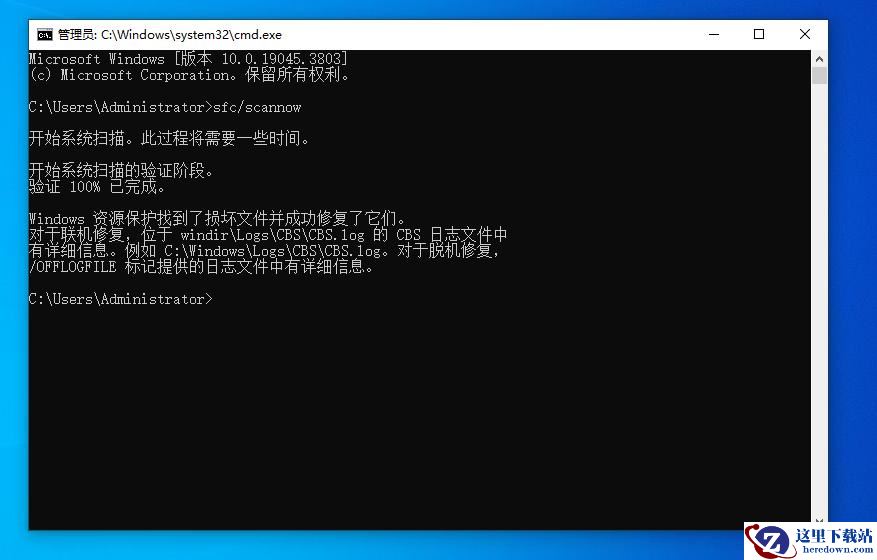Click the scrollbar up arrow

coord(819,58)
